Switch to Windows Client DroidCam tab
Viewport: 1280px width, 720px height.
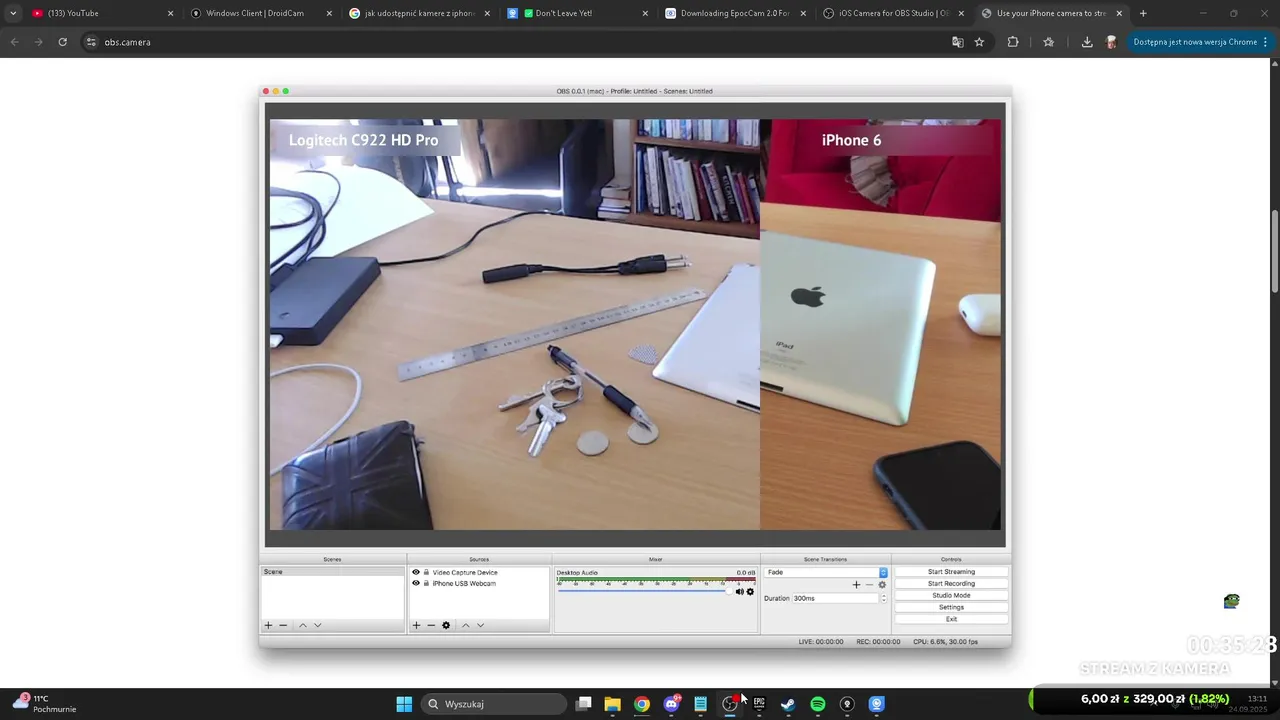260,13
